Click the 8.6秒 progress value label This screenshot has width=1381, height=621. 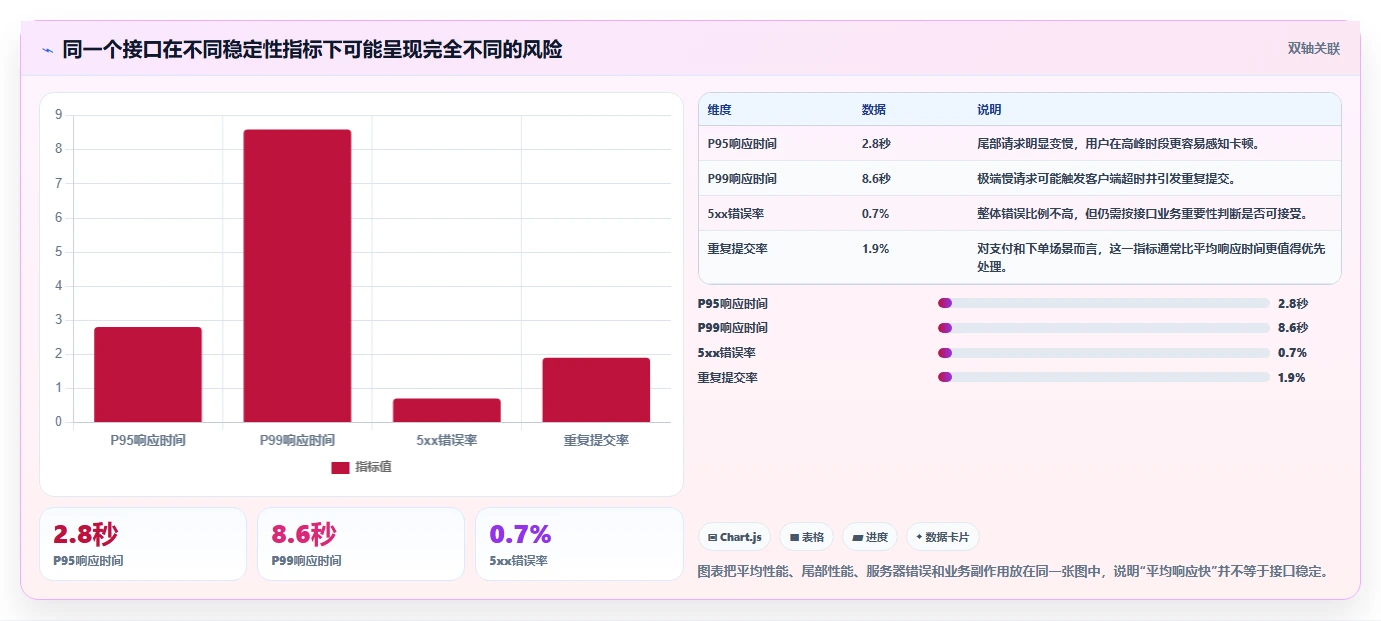click(x=1293, y=328)
